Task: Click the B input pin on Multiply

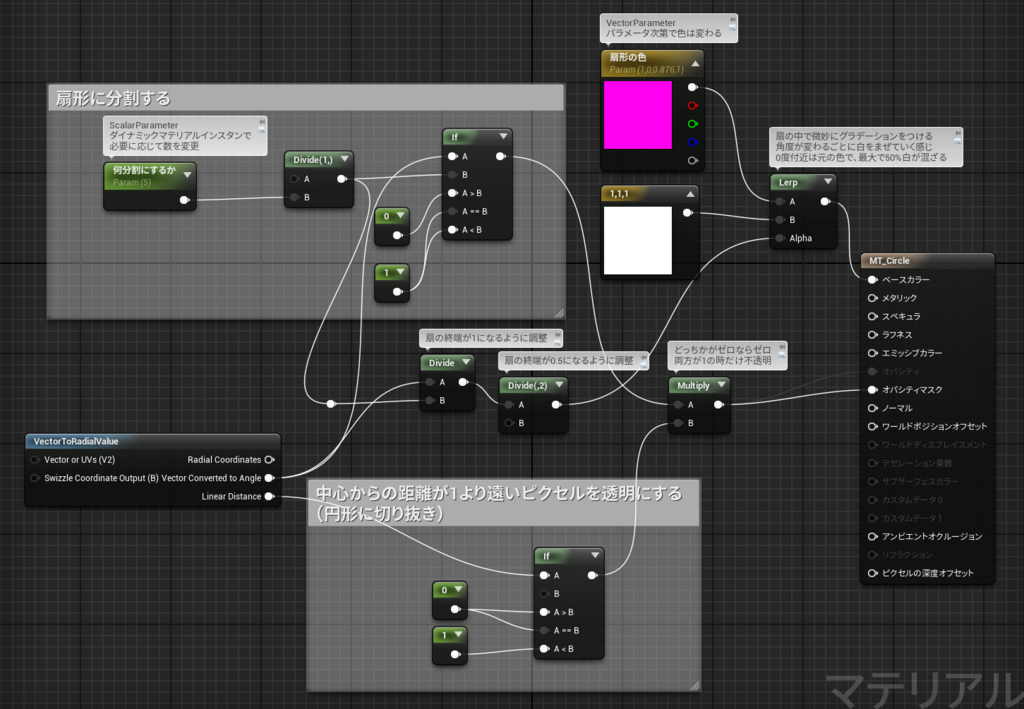Action: click(679, 423)
